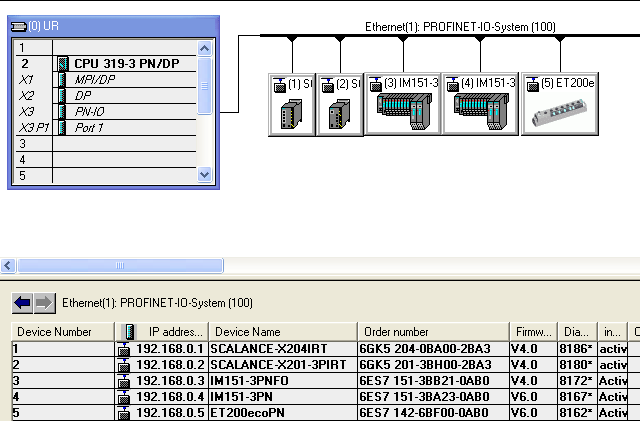Select the ET200ecoPN device name cell
Viewport: 640px width, 421px height.
pos(283,412)
